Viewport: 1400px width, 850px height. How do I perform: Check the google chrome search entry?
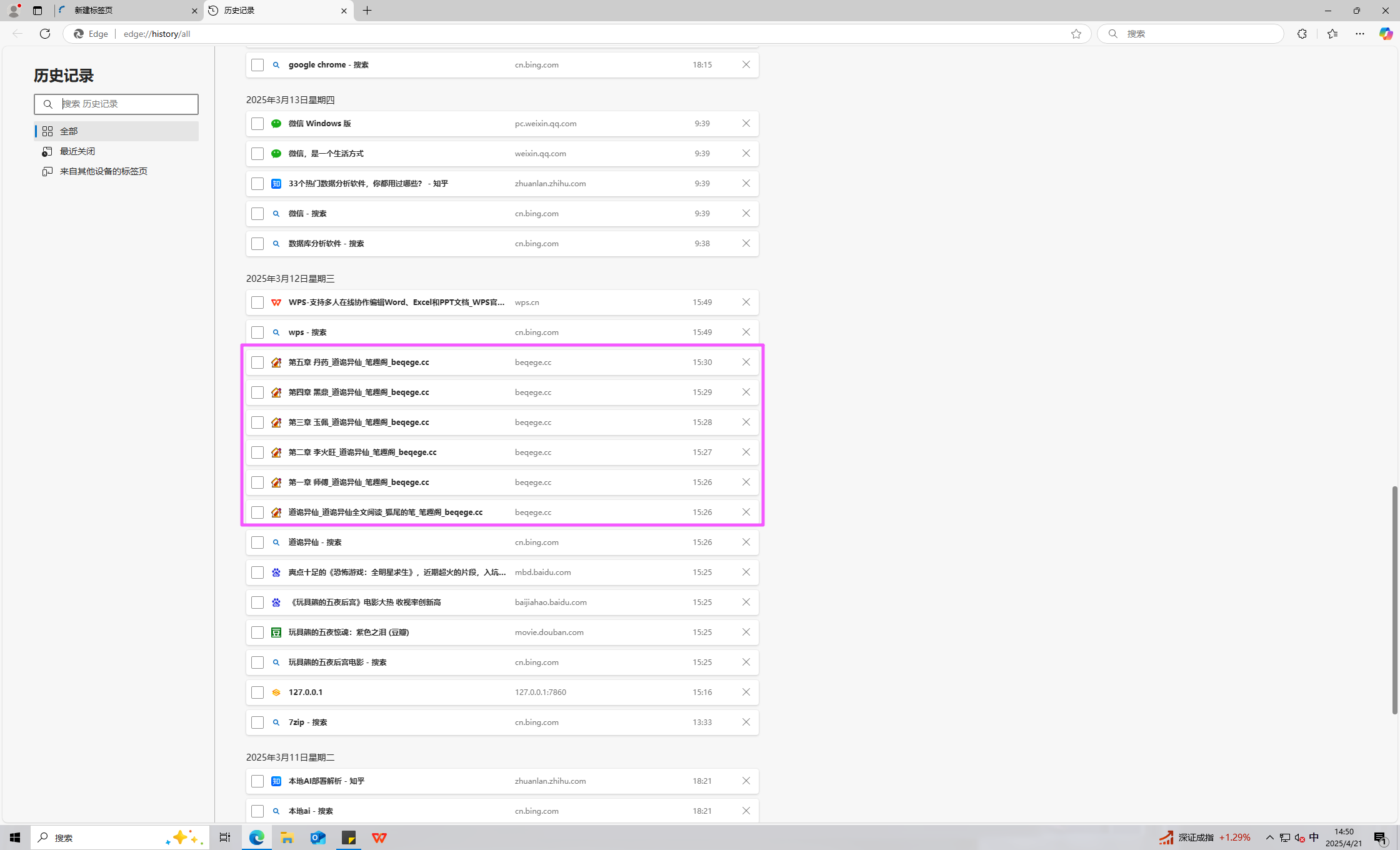click(x=257, y=65)
